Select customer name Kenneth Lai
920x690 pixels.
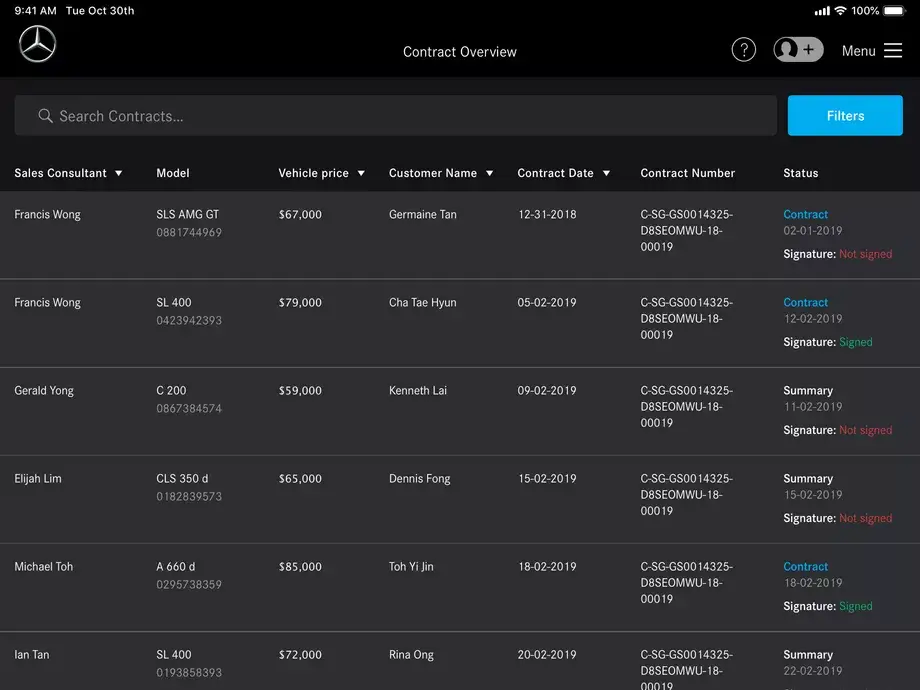418,390
